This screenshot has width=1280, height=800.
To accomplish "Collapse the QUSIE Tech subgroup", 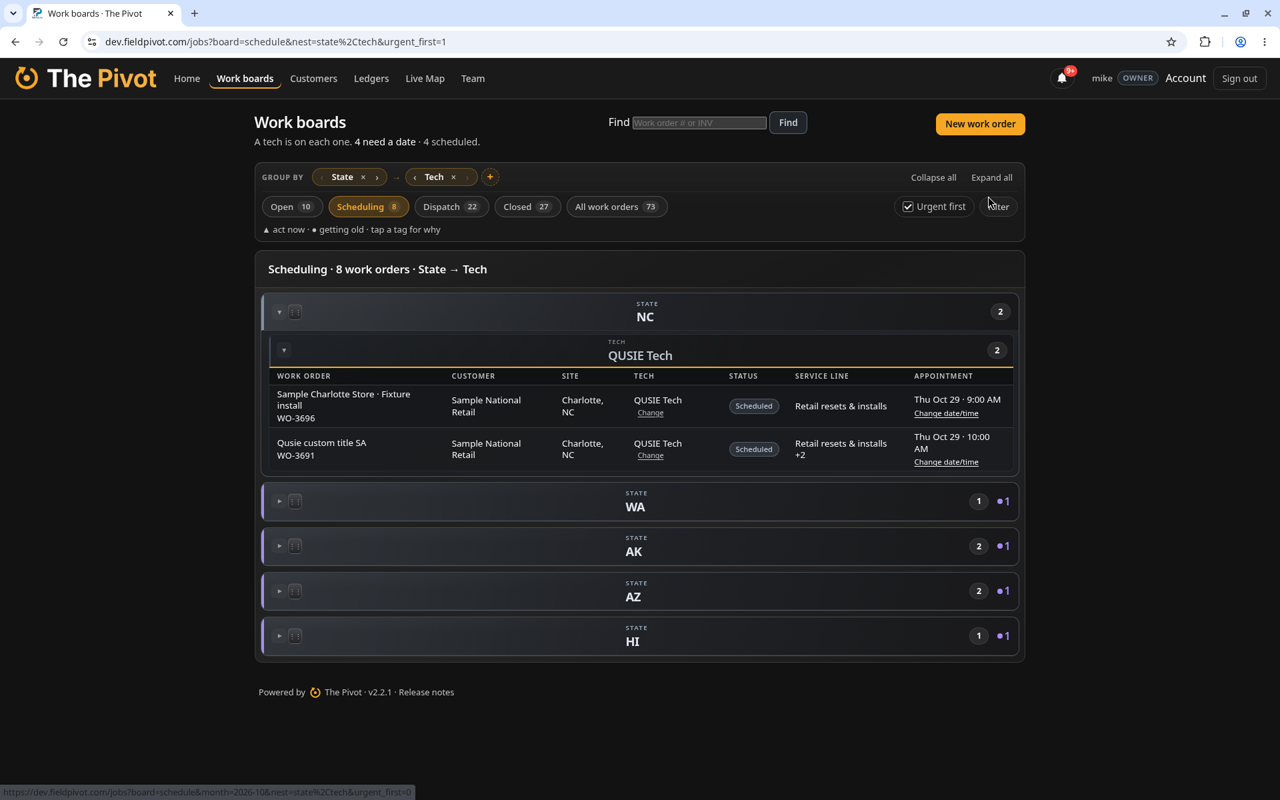I will coord(284,350).
